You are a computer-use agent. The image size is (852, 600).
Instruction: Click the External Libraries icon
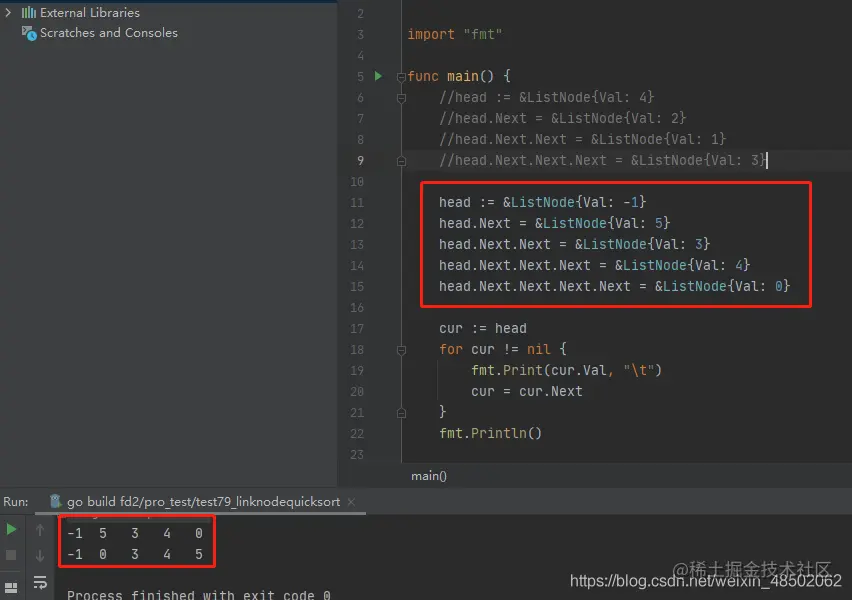click(29, 12)
